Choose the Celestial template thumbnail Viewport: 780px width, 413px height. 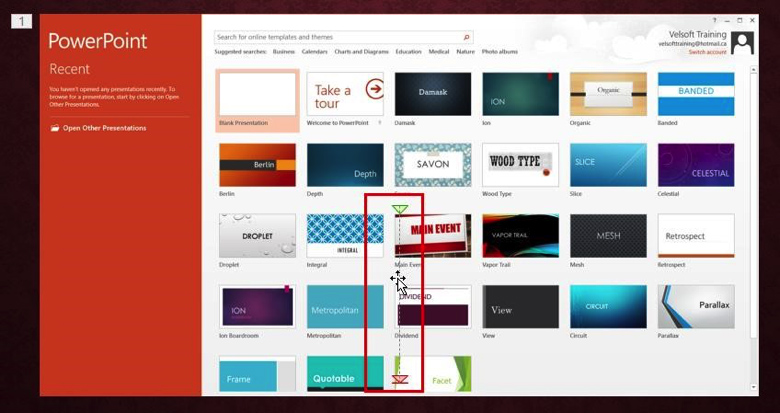(696, 165)
